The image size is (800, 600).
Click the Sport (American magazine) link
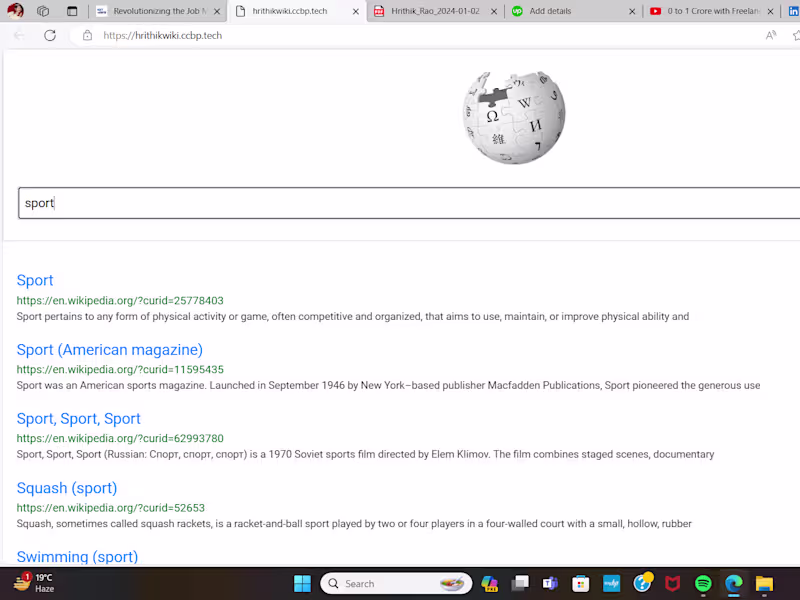[x=110, y=350]
